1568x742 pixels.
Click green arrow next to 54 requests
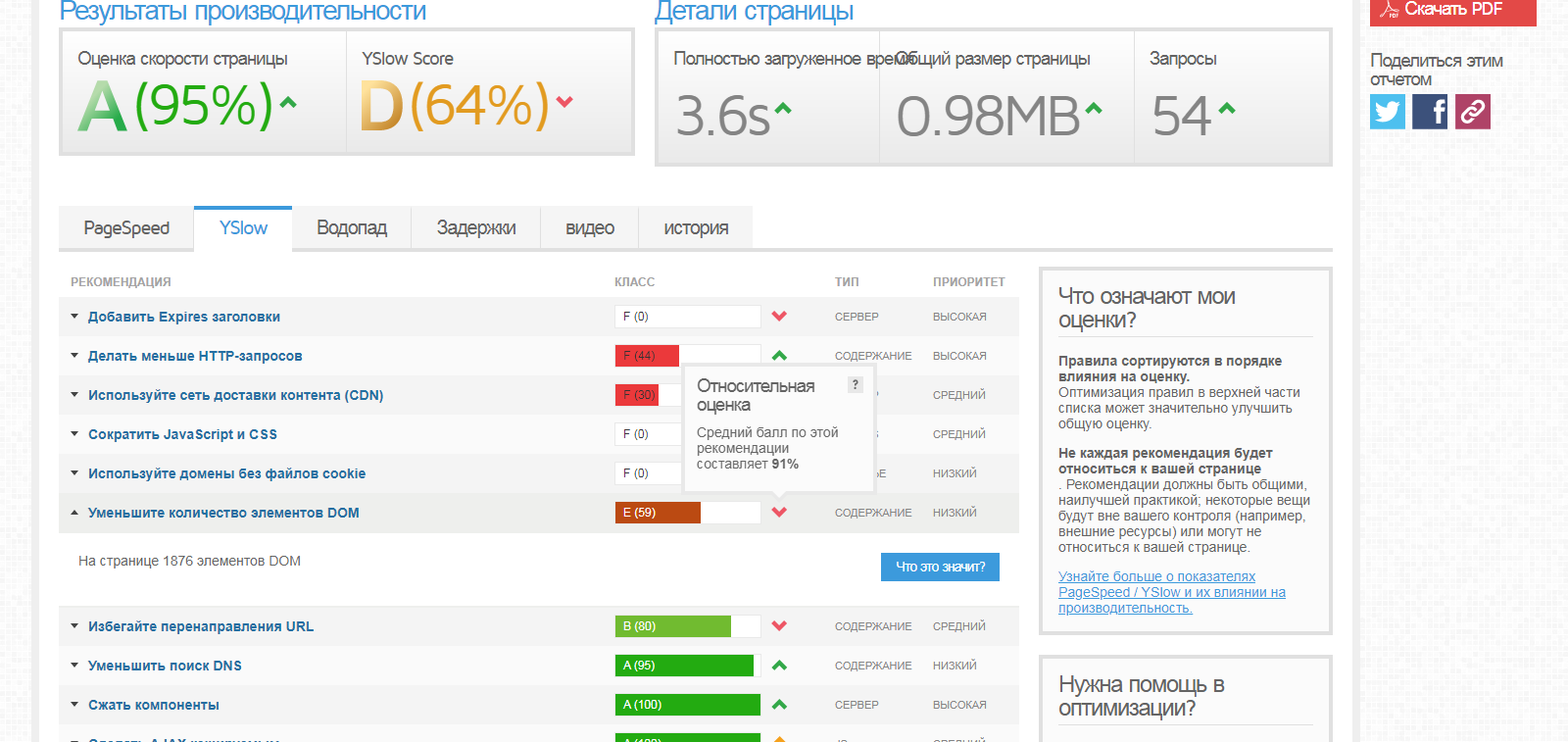(x=1227, y=109)
